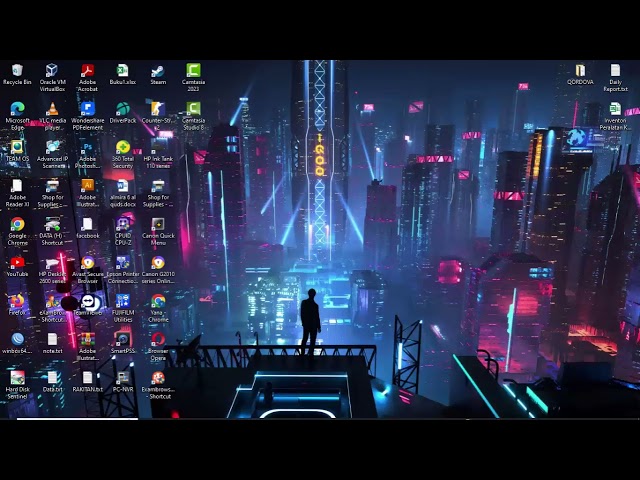Open the FUJIFILM Utilities shortcut
The height and width of the screenshot is (480, 640).
pos(122,308)
